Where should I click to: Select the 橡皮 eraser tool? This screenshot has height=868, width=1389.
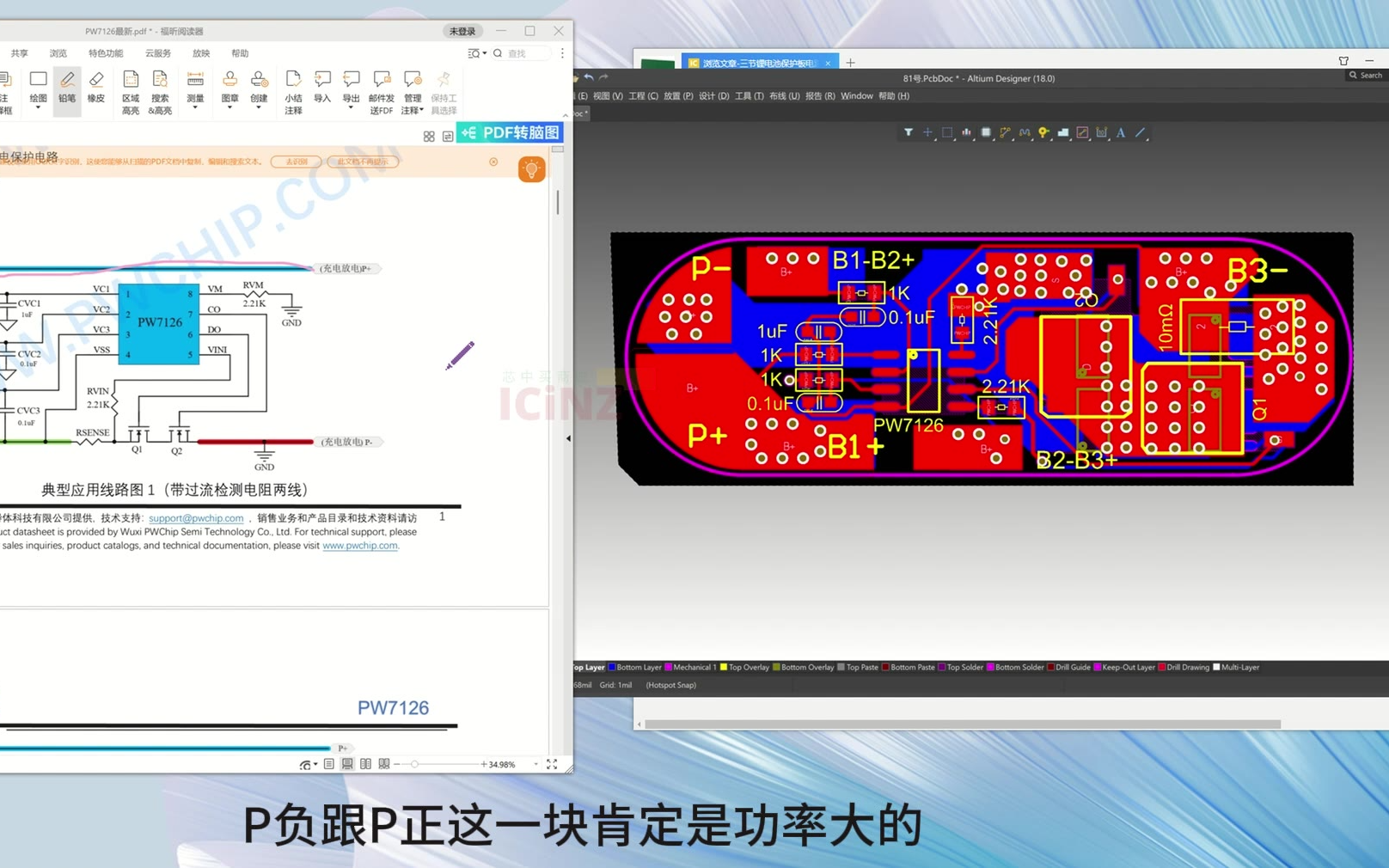point(96,87)
